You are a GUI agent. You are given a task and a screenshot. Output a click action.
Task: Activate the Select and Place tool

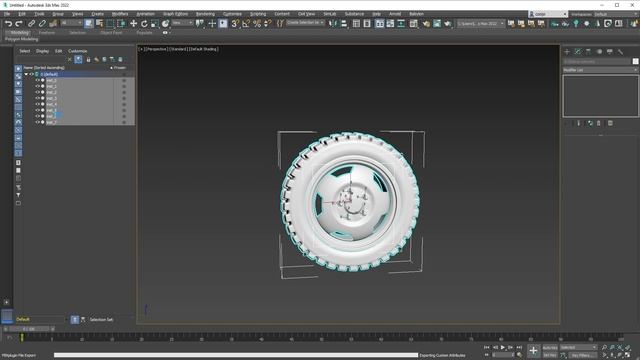pos(165,24)
